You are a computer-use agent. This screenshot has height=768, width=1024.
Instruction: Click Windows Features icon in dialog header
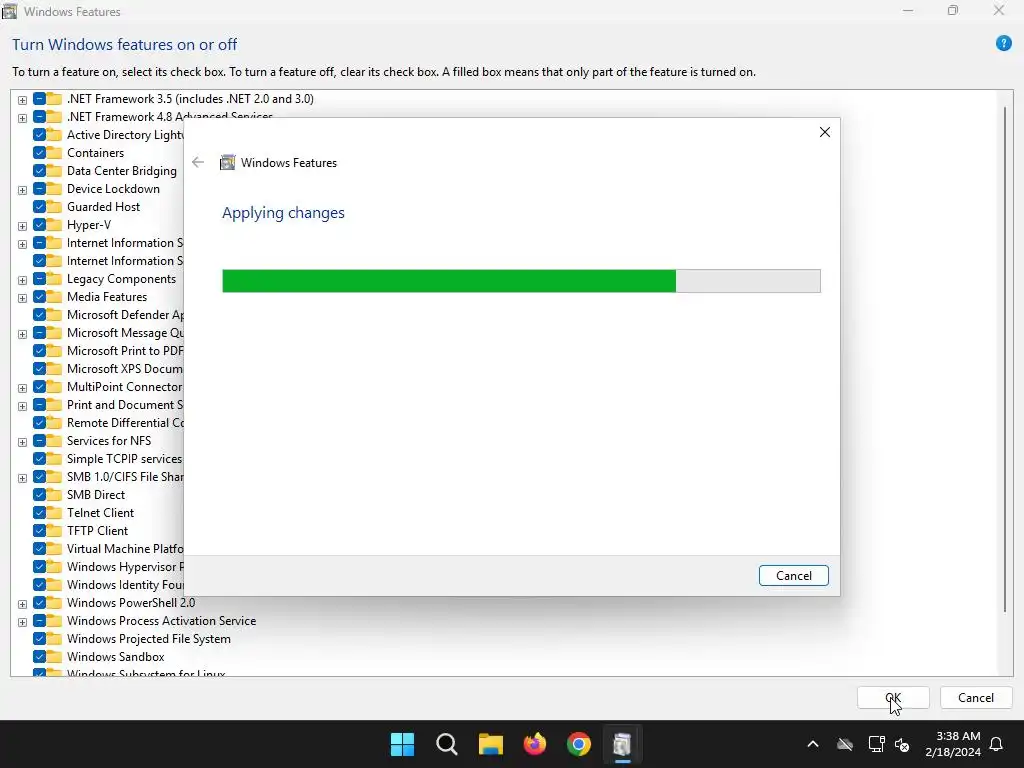tap(227, 163)
